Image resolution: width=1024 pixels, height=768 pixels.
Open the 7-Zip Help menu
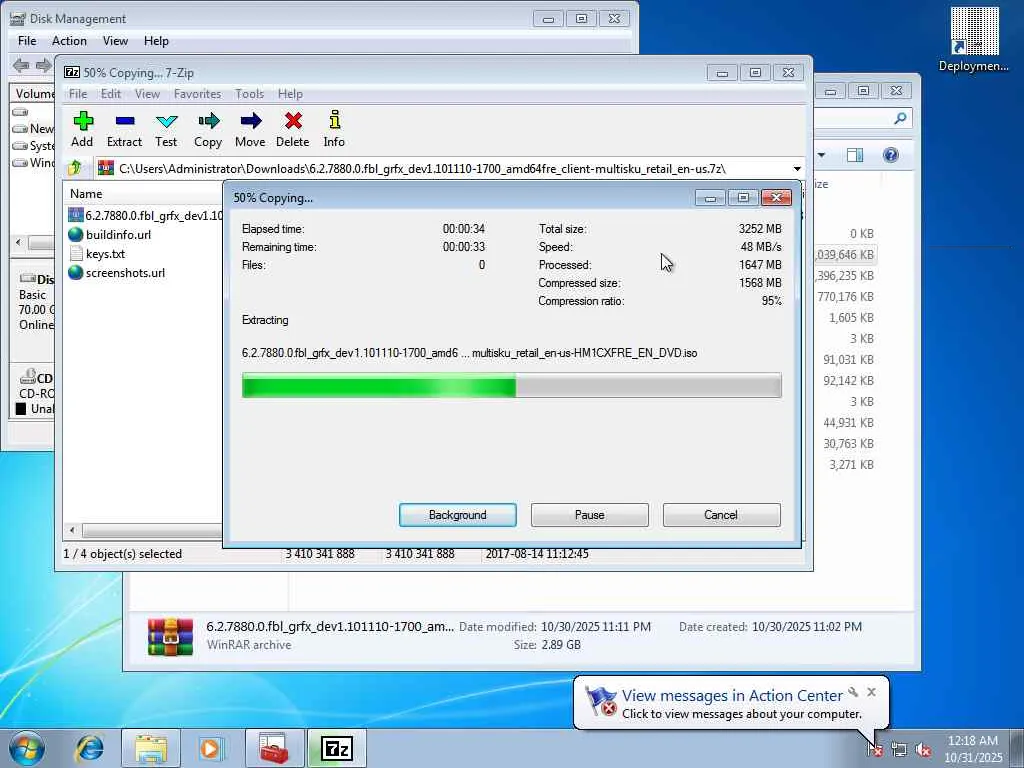290,94
